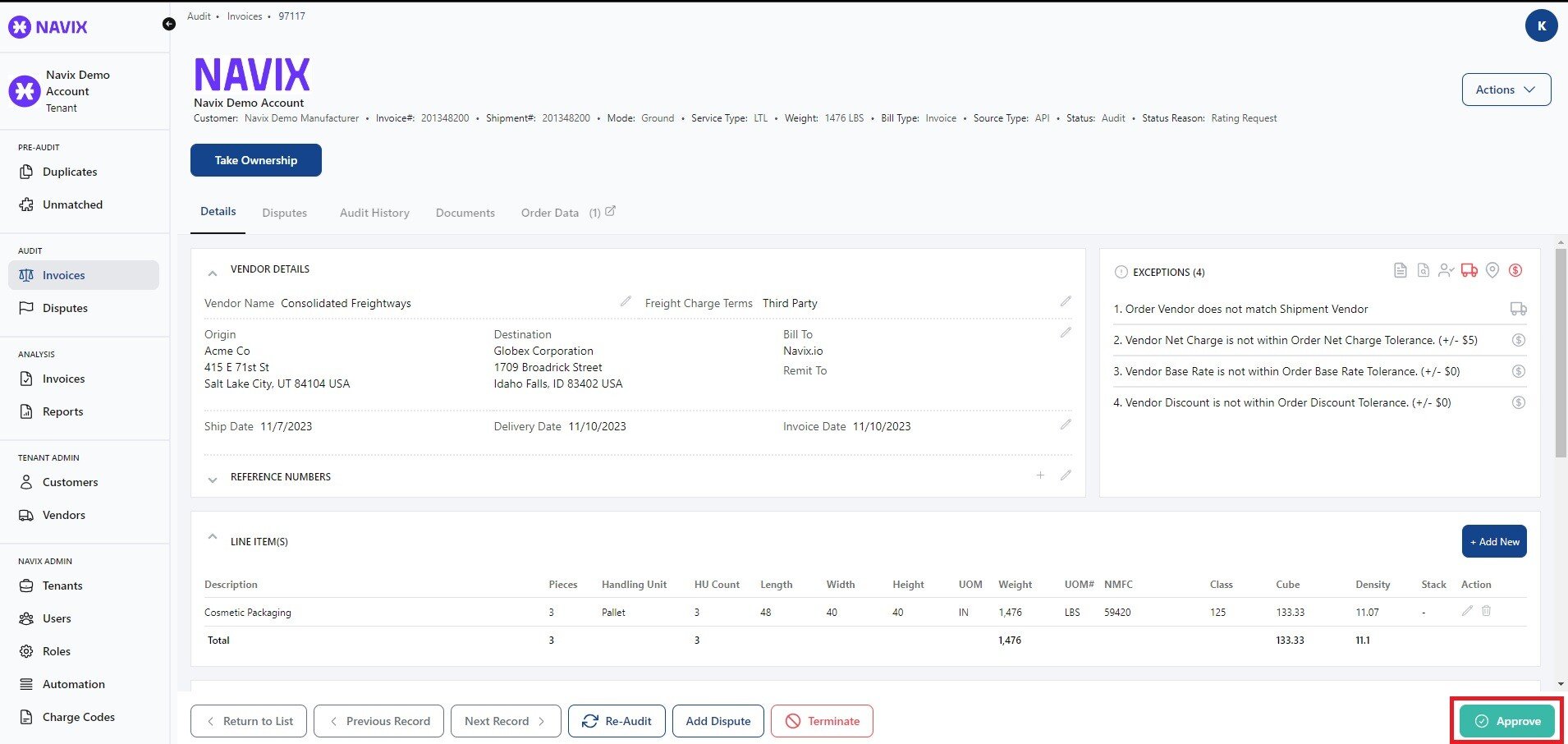Click the Re-Audit button

[617, 721]
